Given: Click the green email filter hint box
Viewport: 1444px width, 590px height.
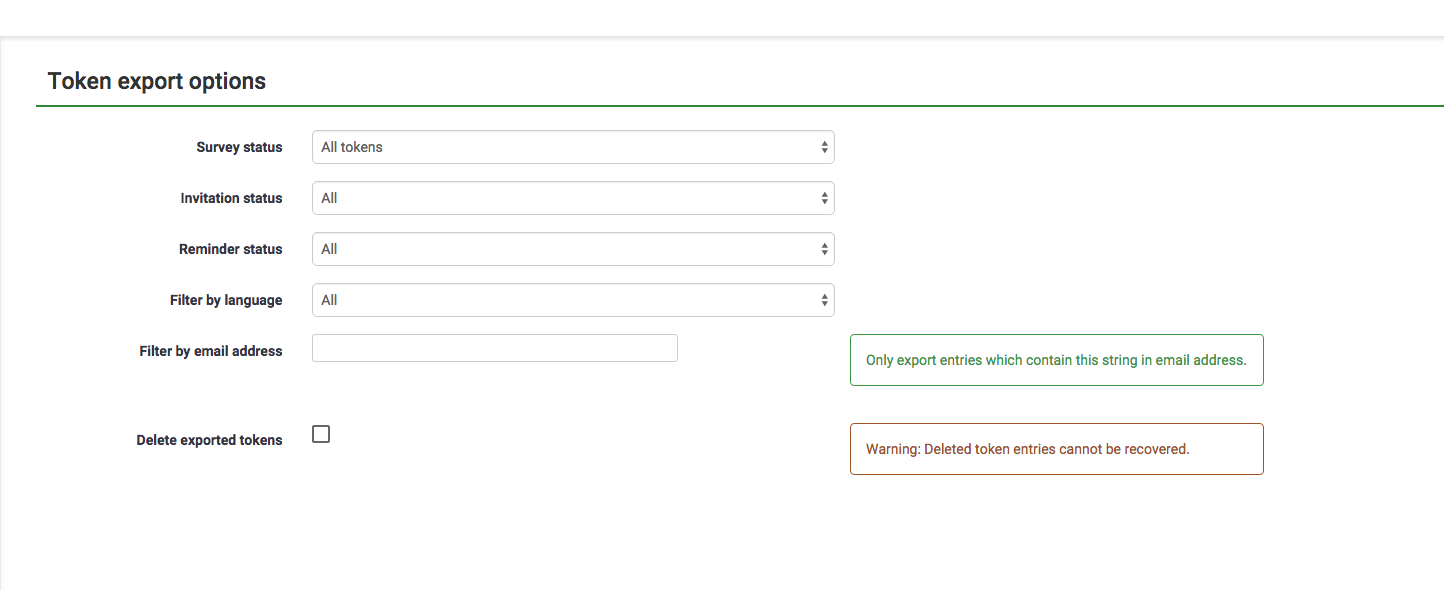Looking at the screenshot, I should coord(1056,360).
